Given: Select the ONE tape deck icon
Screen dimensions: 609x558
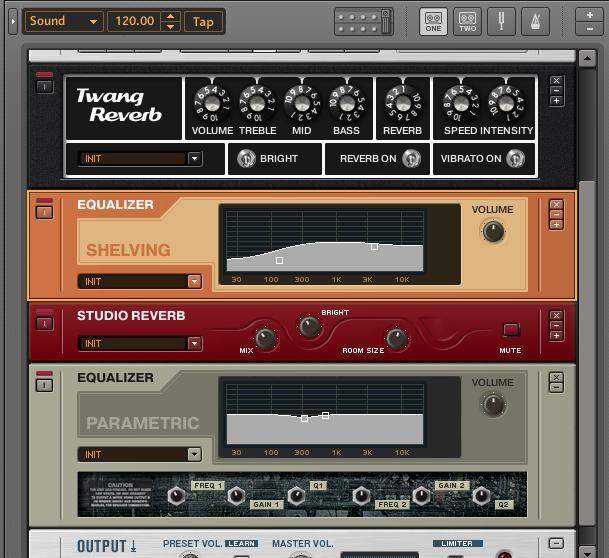Looking at the screenshot, I should [x=433, y=21].
